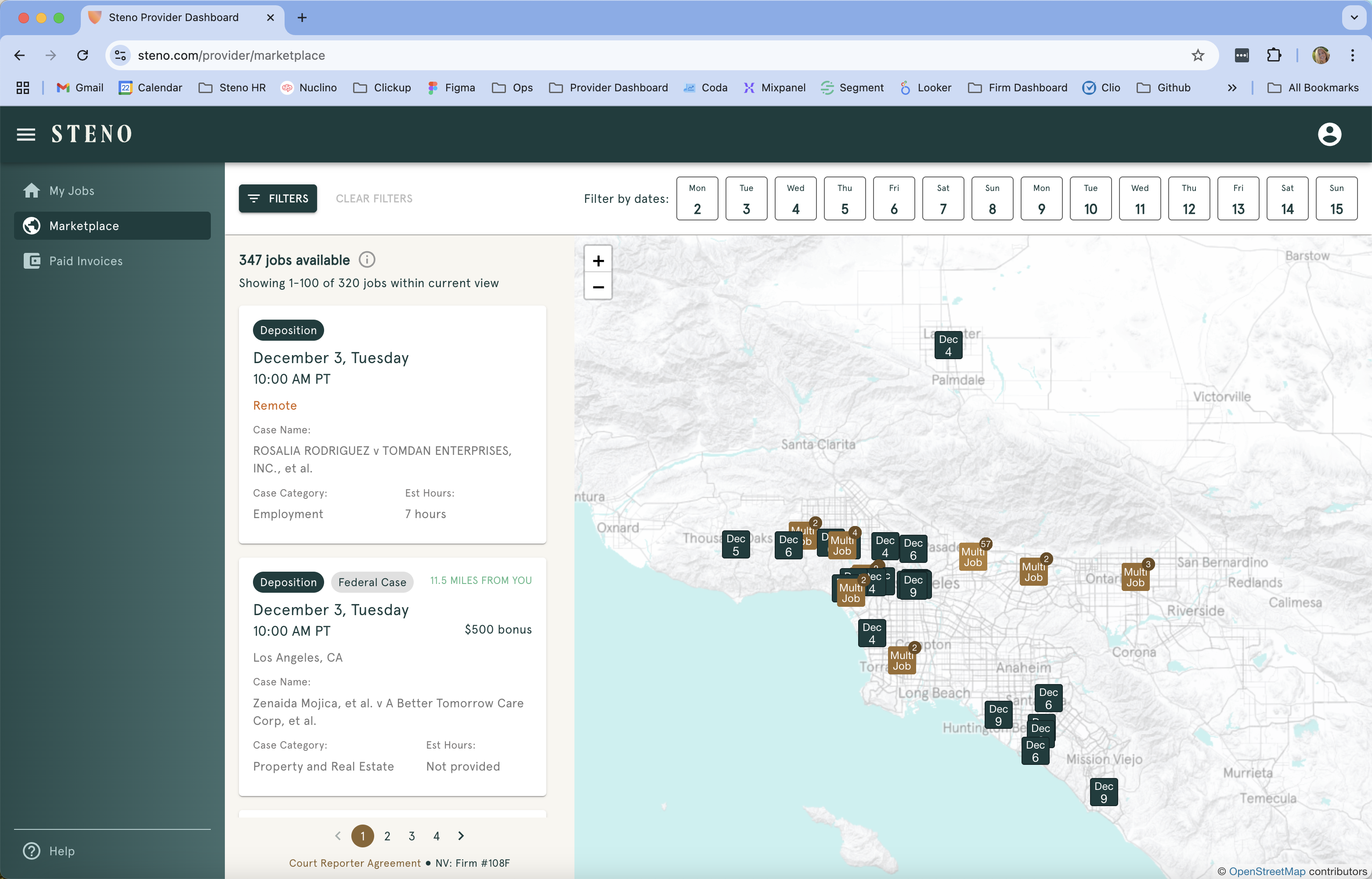This screenshot has height=879, width=1372.
Task: Go to page 2 of job listings
Action: [386, 836]
